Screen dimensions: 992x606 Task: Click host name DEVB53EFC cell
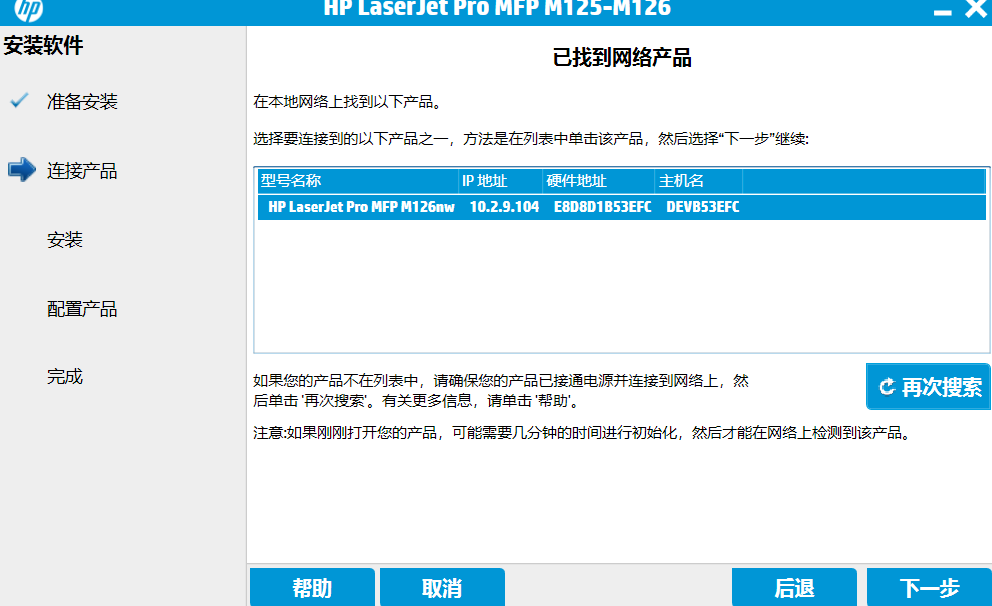[702, 207]
